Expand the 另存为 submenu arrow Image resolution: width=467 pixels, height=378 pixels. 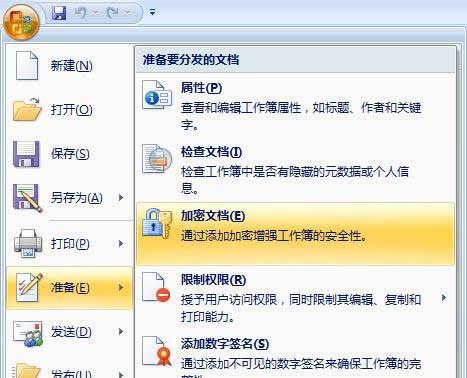click(x=121, y=198)
